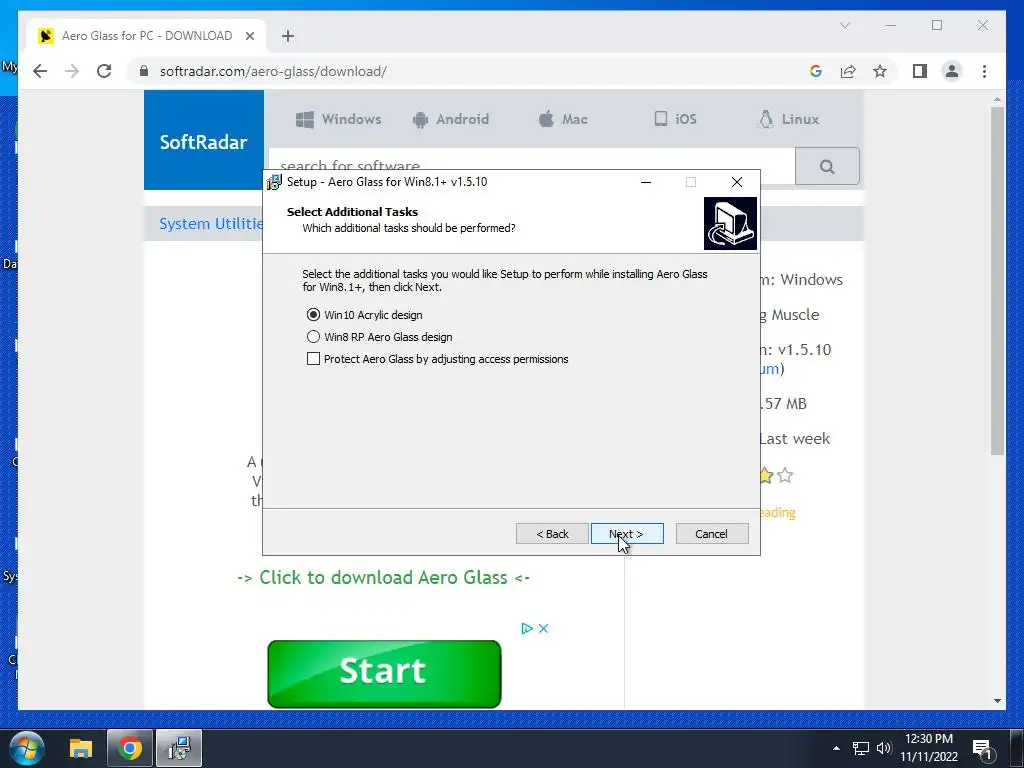Click the SoftRadar logo
Screen dimensions: 1024x768
204,140
